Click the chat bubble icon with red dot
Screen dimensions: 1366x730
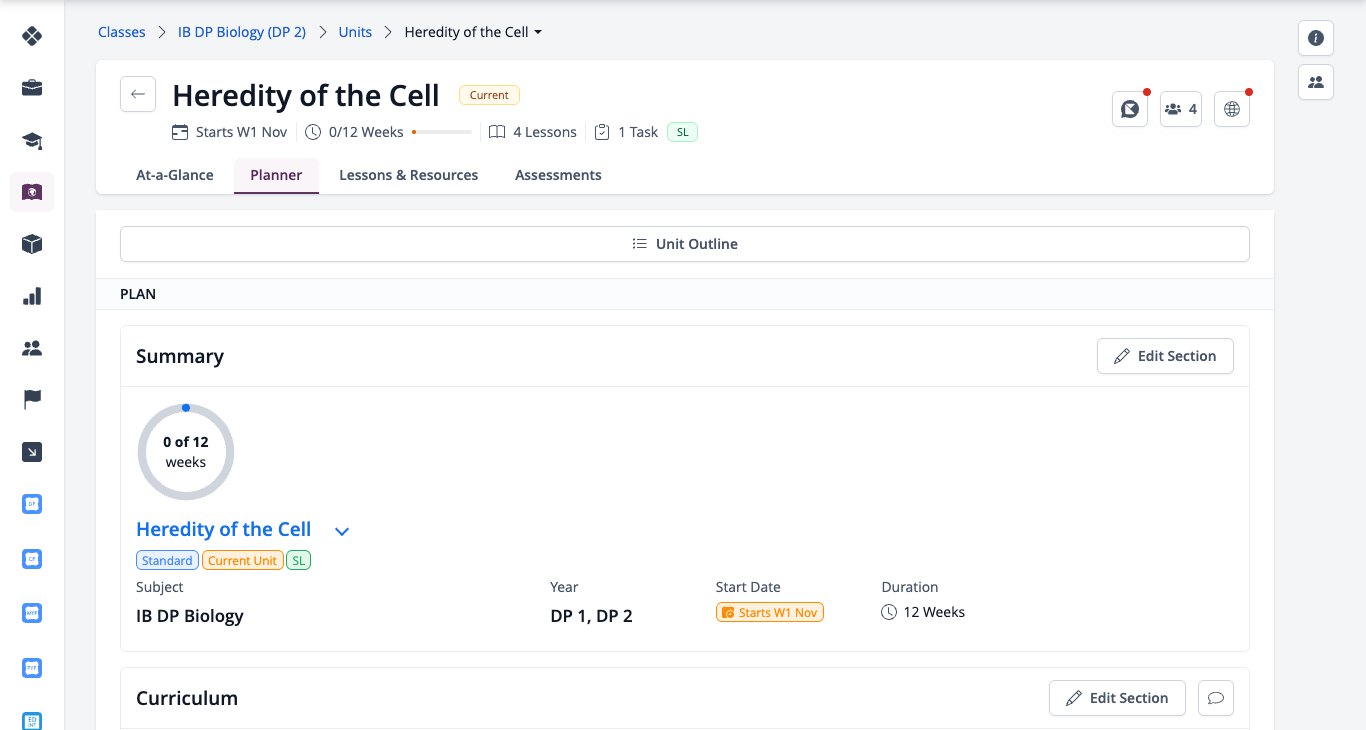[x=1130, y=109]
